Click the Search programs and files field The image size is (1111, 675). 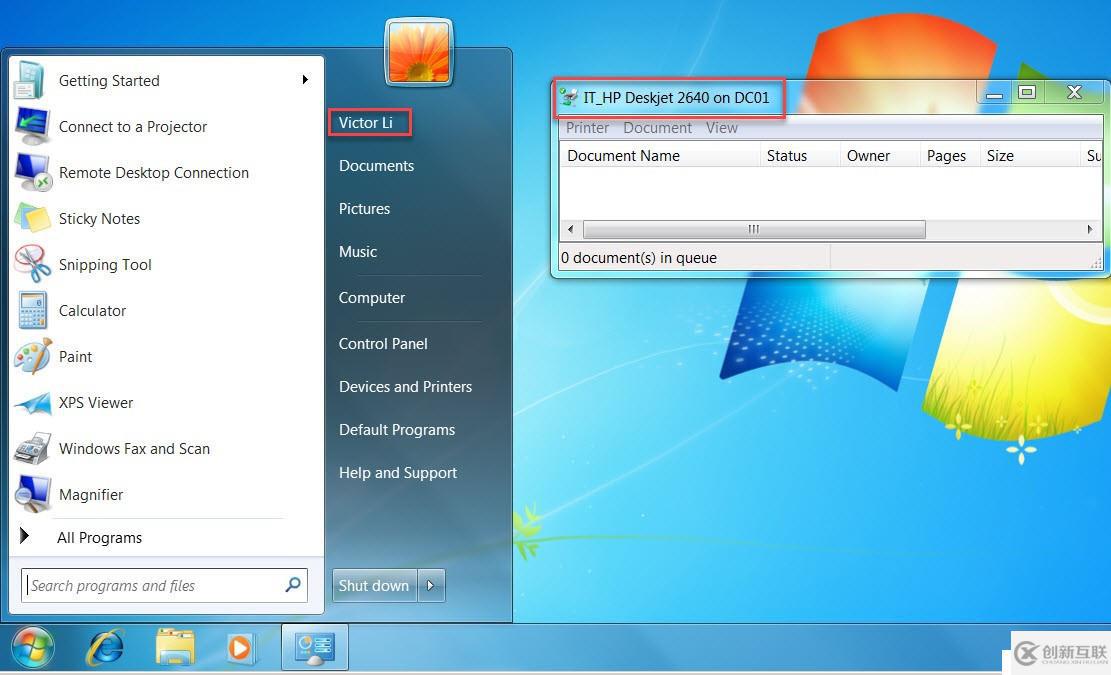[164, 585]
